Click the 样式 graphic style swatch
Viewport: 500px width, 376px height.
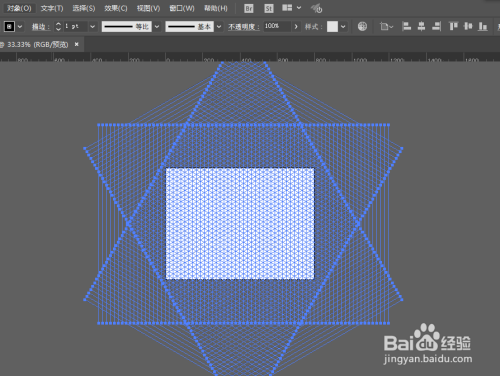332,26
